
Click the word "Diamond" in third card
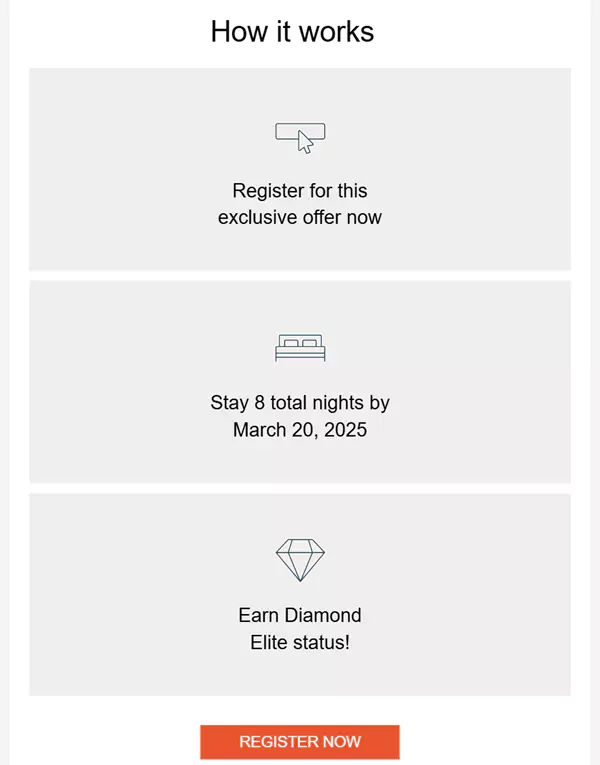[323, 615]
